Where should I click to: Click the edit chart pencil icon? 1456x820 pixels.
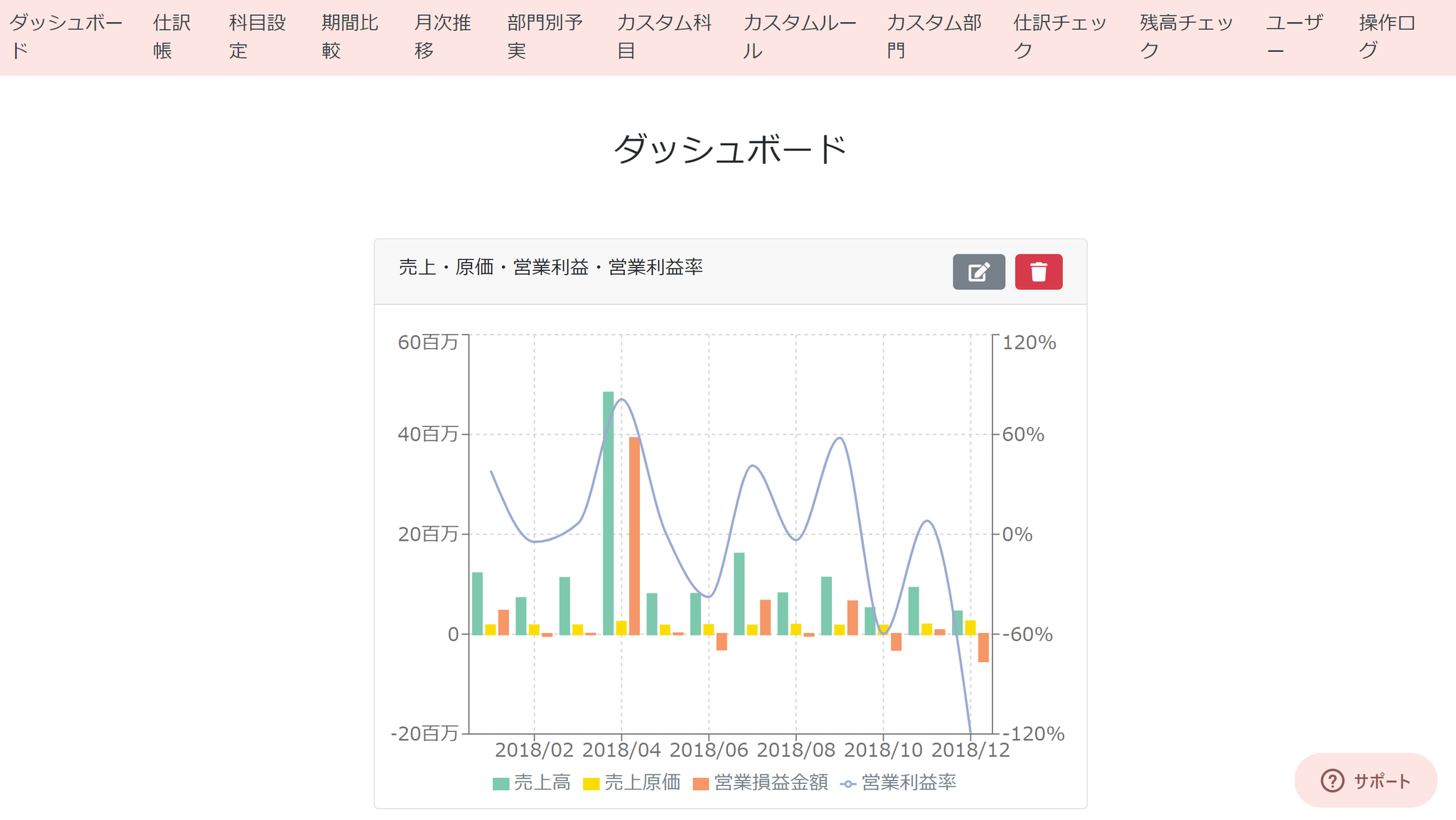pos(978,271)
